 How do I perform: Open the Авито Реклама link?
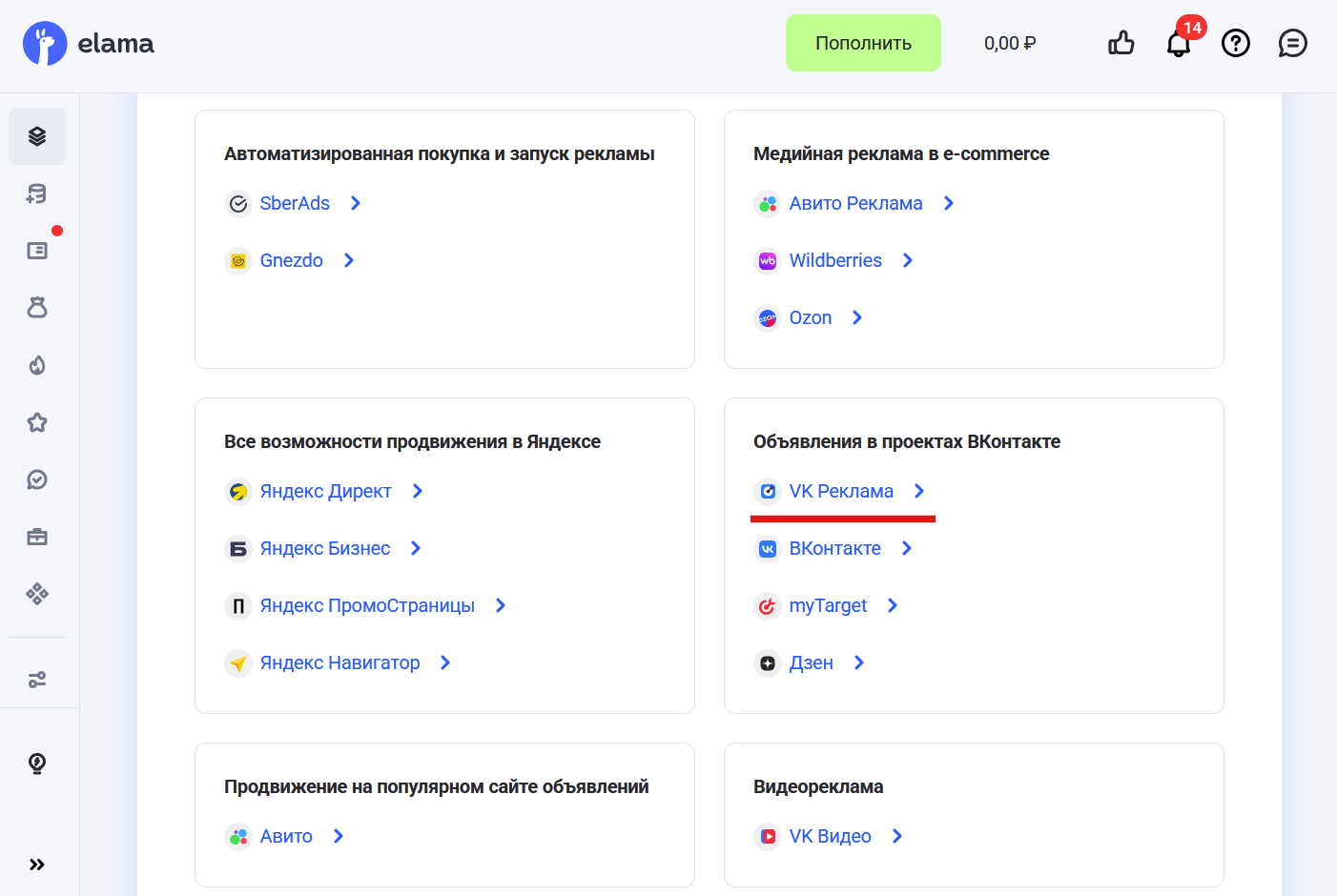pos(854,203)
